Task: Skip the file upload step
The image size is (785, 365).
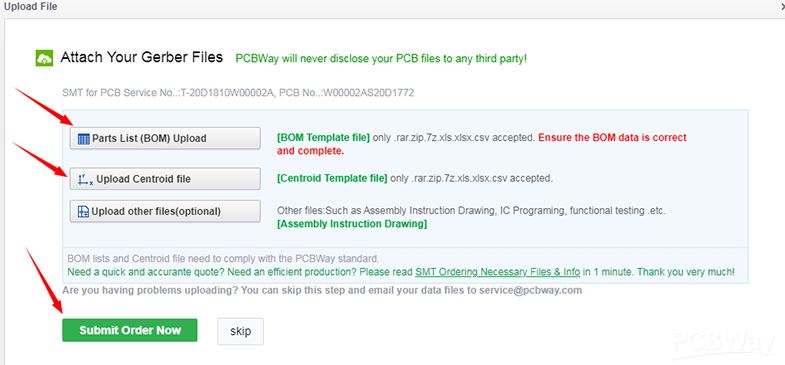Action: (x=240, y=331)
